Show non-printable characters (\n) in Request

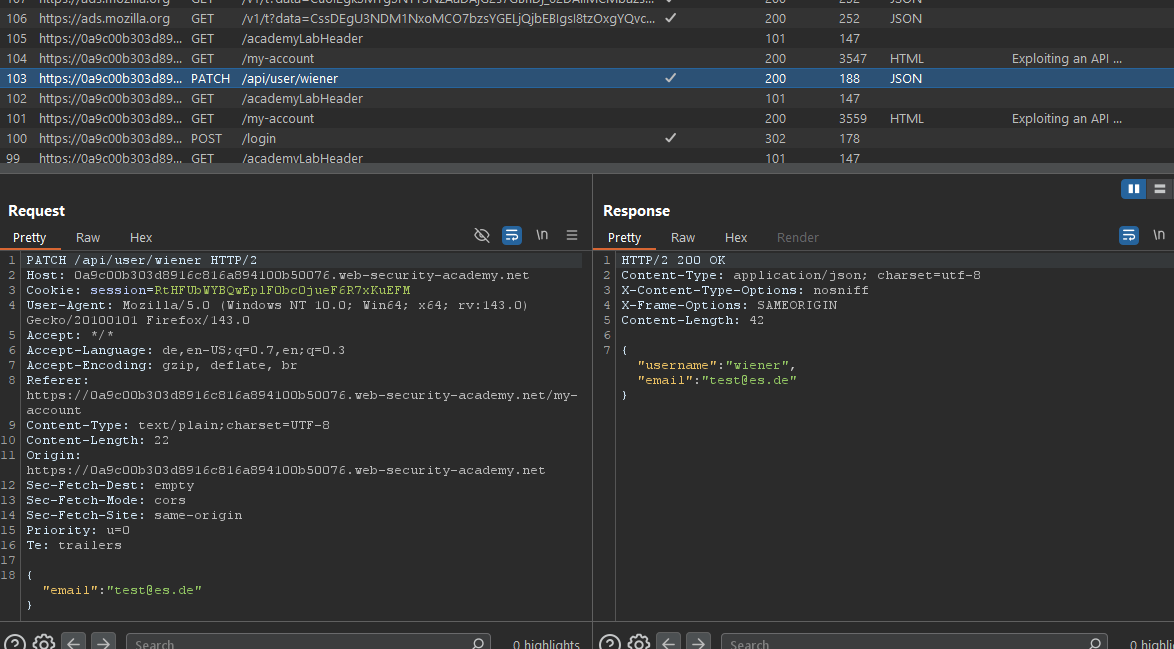click(542, 235)
